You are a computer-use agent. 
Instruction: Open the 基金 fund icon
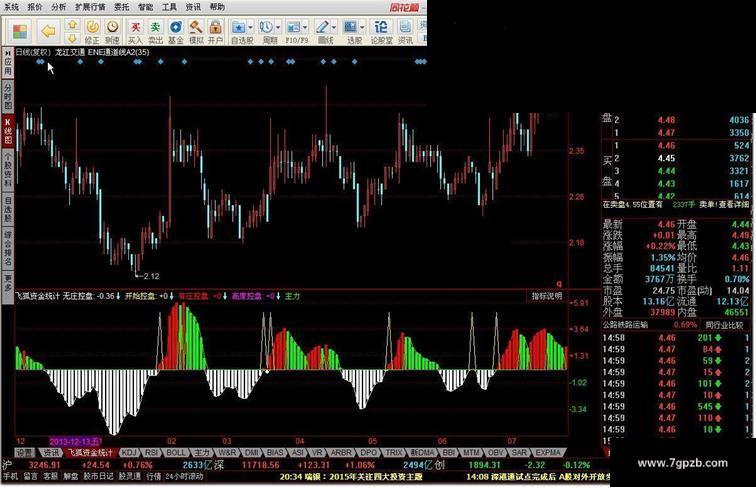176,32
